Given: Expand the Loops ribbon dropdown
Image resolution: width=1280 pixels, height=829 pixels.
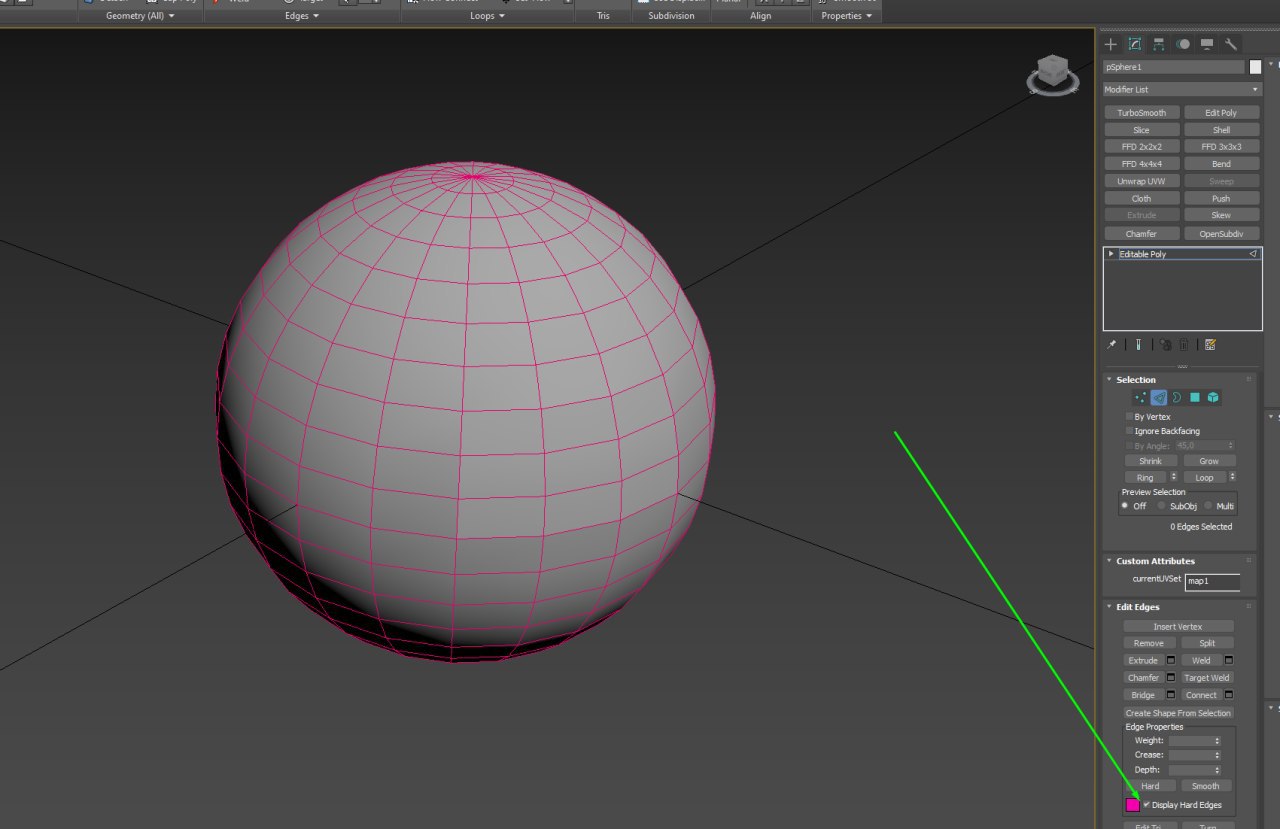Looking at the screenshot, I should (x=488, y=16).
